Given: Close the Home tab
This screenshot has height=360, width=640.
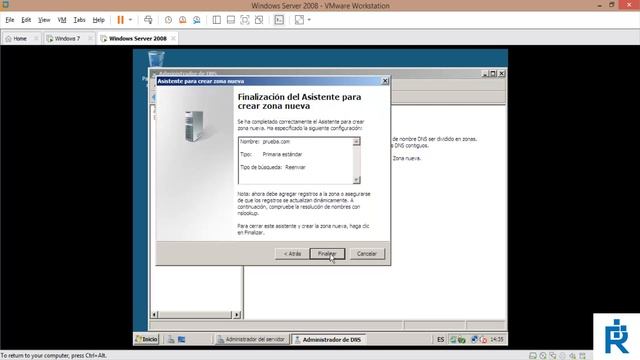Looking at the screenshot, I should pos(36,38).
